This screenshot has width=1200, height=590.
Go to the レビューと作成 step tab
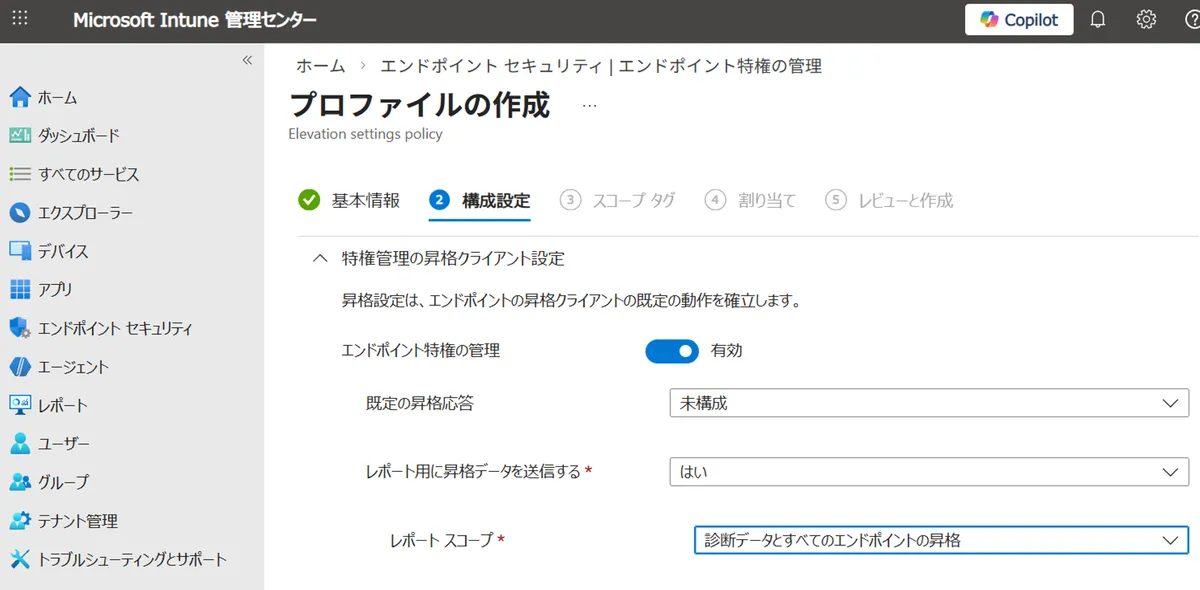(889, 200)
